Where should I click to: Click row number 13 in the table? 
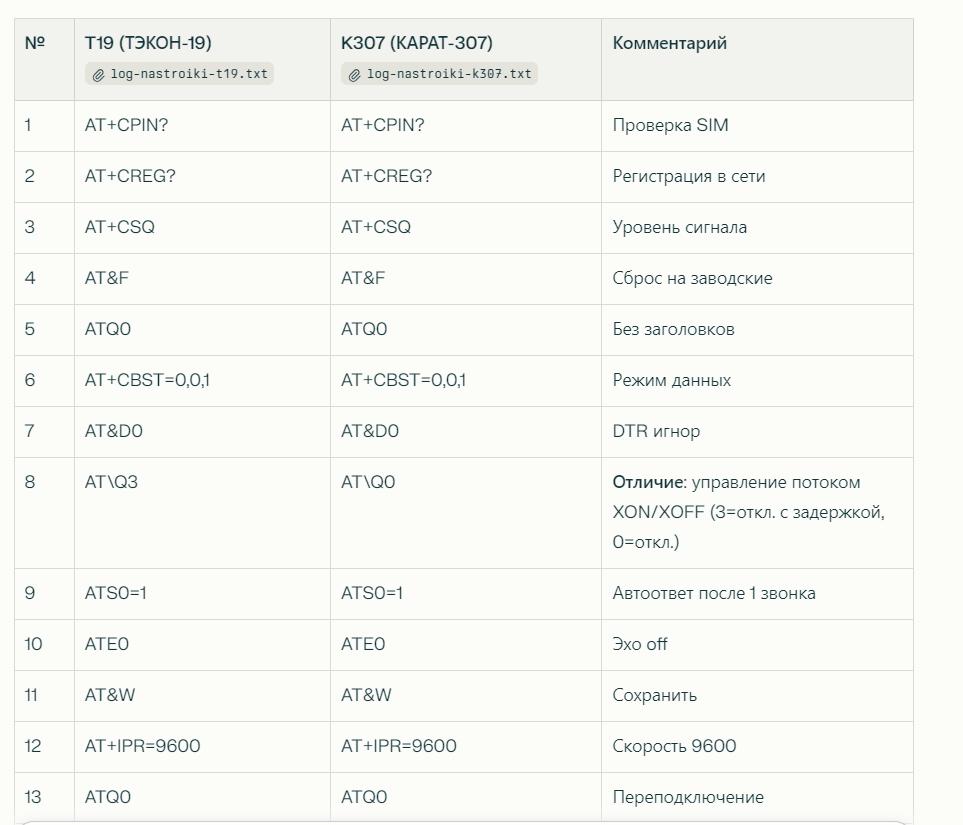(33, 797)
